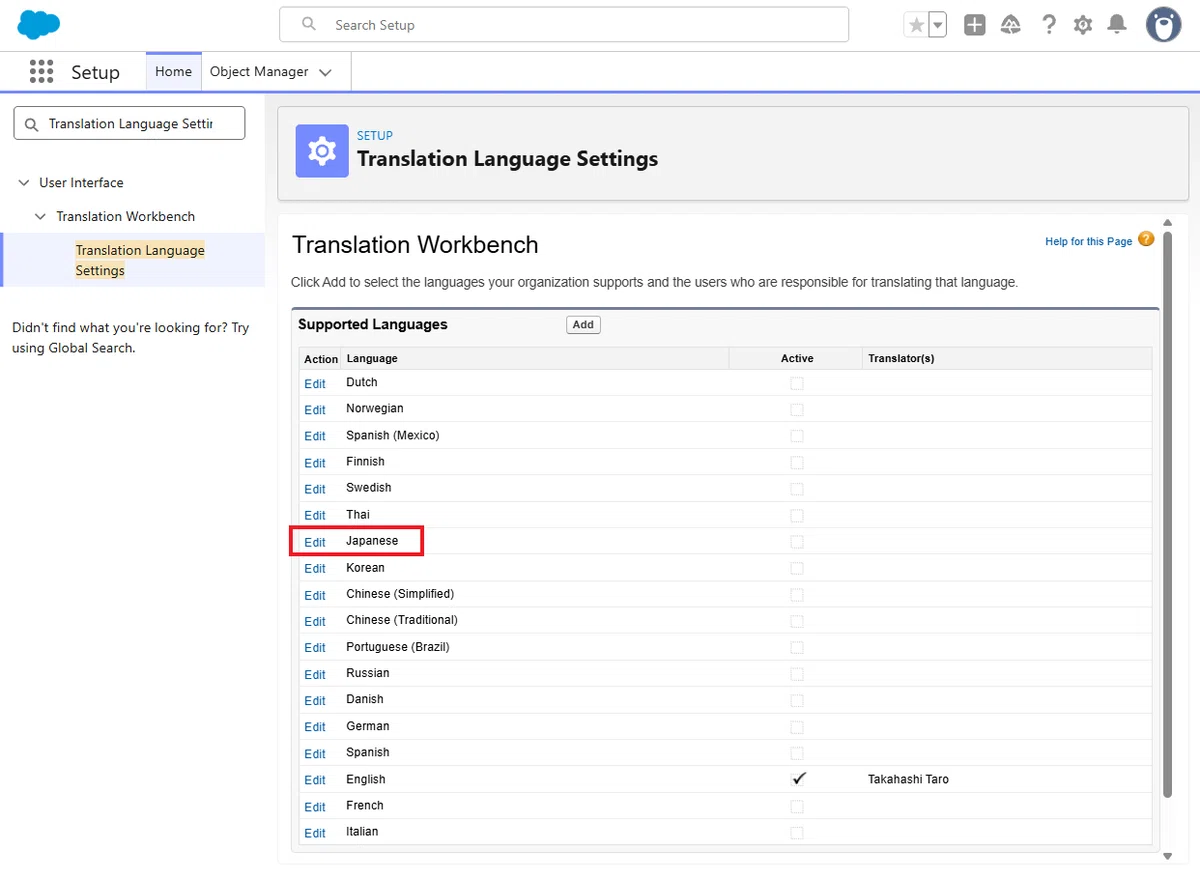The image size is (1200, 872).
Task: Click the page scrollbar down arrow
Action: [1167, 856]
